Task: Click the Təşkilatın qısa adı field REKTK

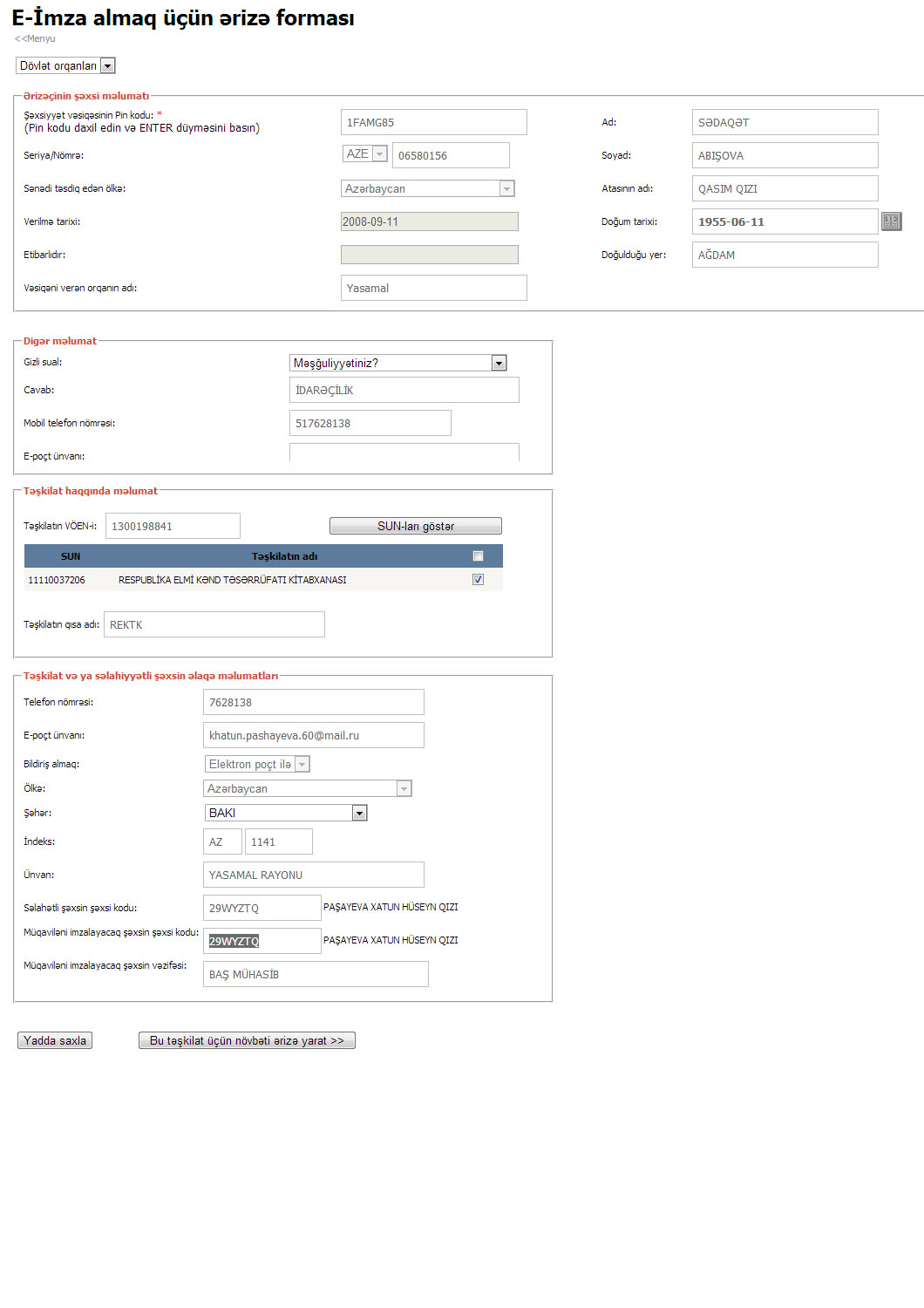Action: (x=214, y=624)
